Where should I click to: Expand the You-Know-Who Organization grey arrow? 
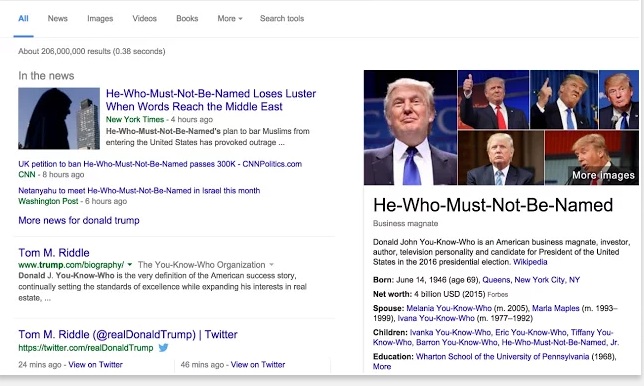point(271,265)
